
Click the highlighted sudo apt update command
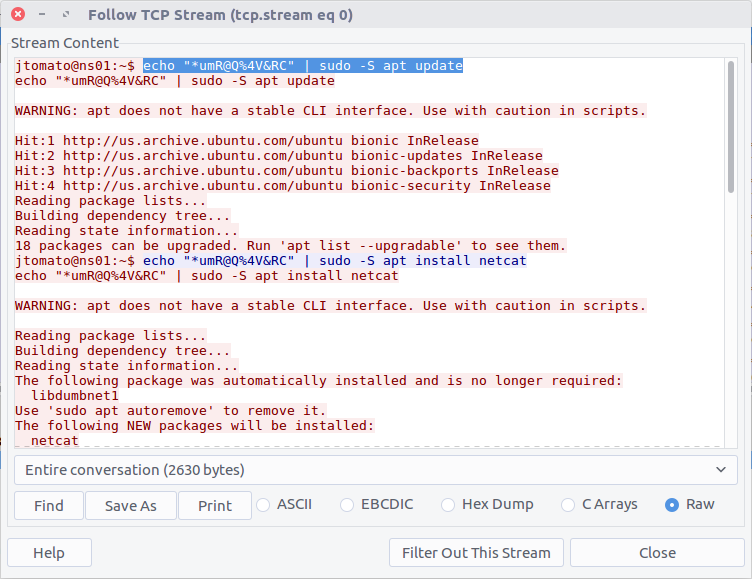tap(302, 66)
